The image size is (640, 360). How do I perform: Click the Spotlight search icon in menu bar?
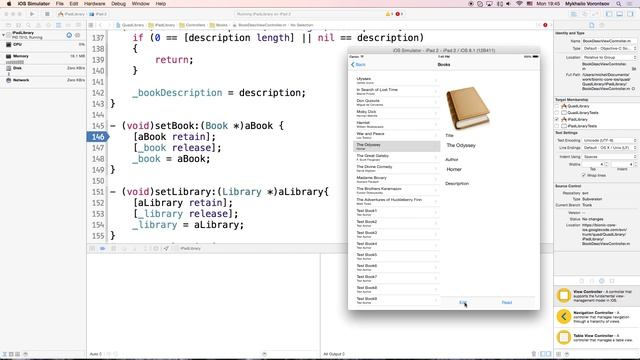click(619, 4)
